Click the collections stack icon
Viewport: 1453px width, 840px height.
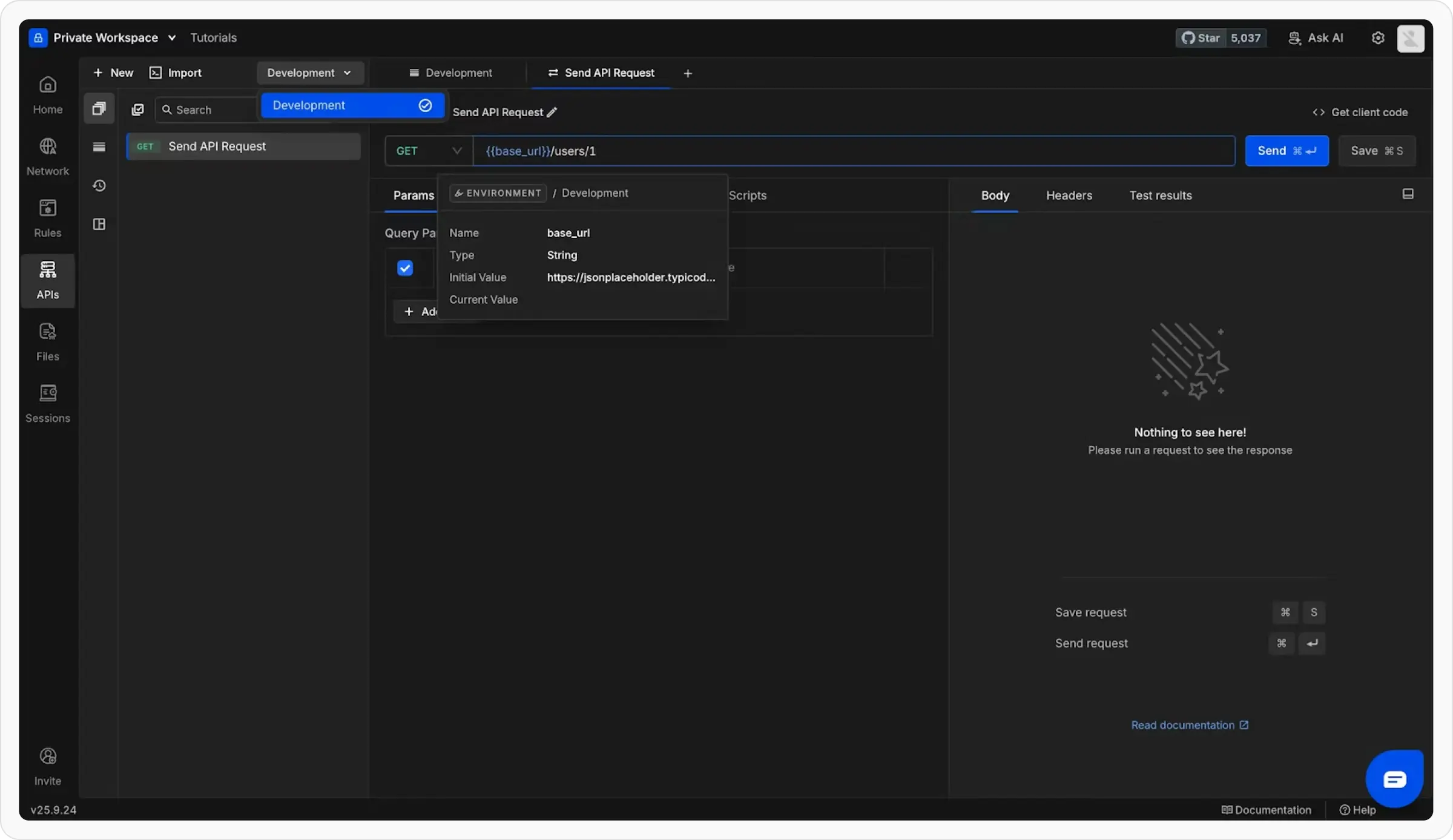pyautogui.click(x=99, y=109)
